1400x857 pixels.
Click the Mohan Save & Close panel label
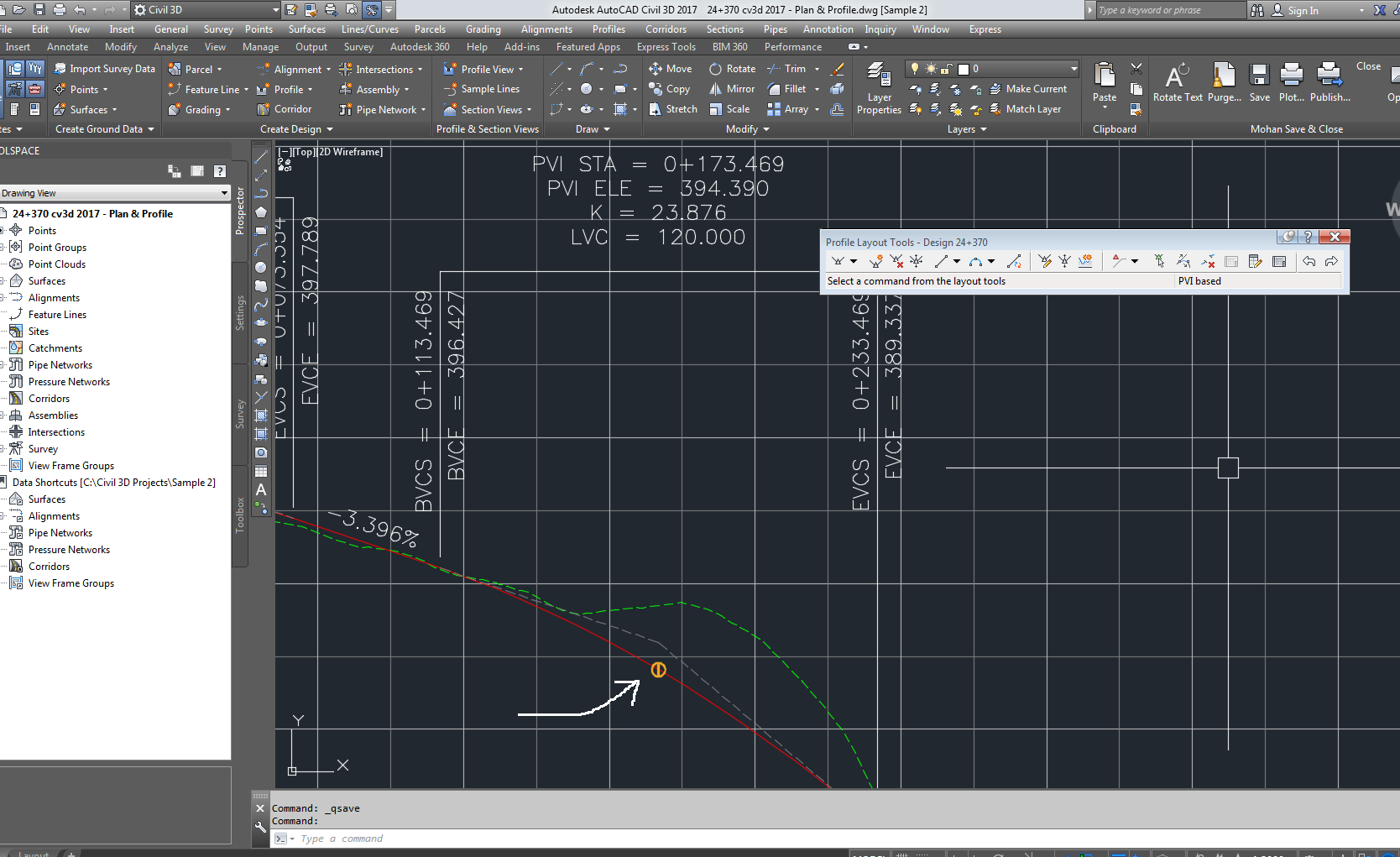[x=1296, y=129]
